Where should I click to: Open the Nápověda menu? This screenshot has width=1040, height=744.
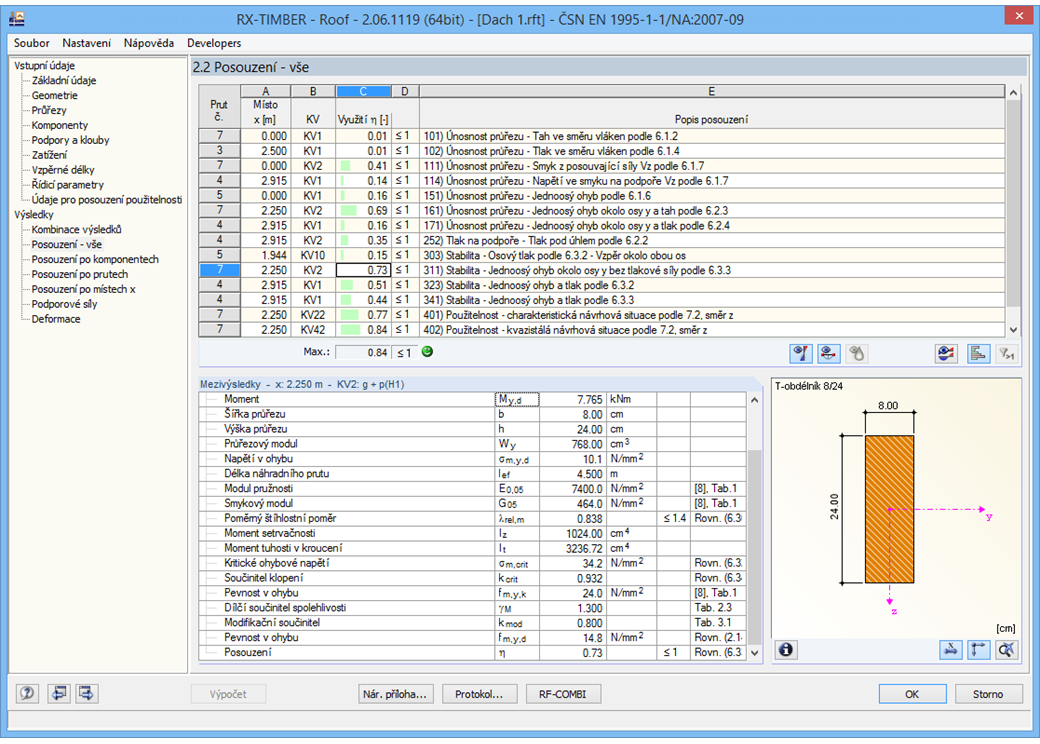pyautogui.click(x=149, y=43)
